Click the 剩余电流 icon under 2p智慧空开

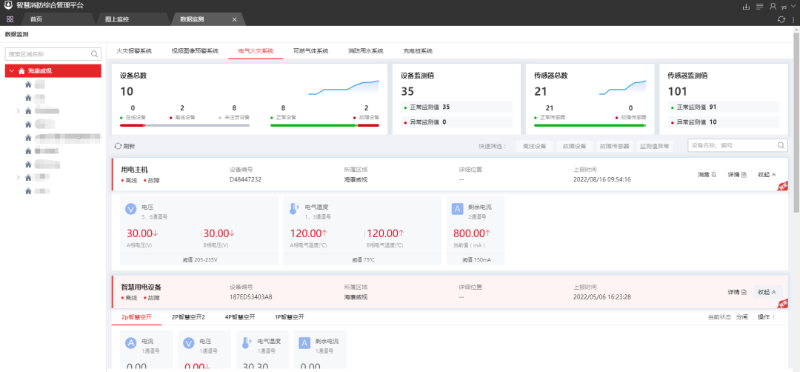[305, 343]
